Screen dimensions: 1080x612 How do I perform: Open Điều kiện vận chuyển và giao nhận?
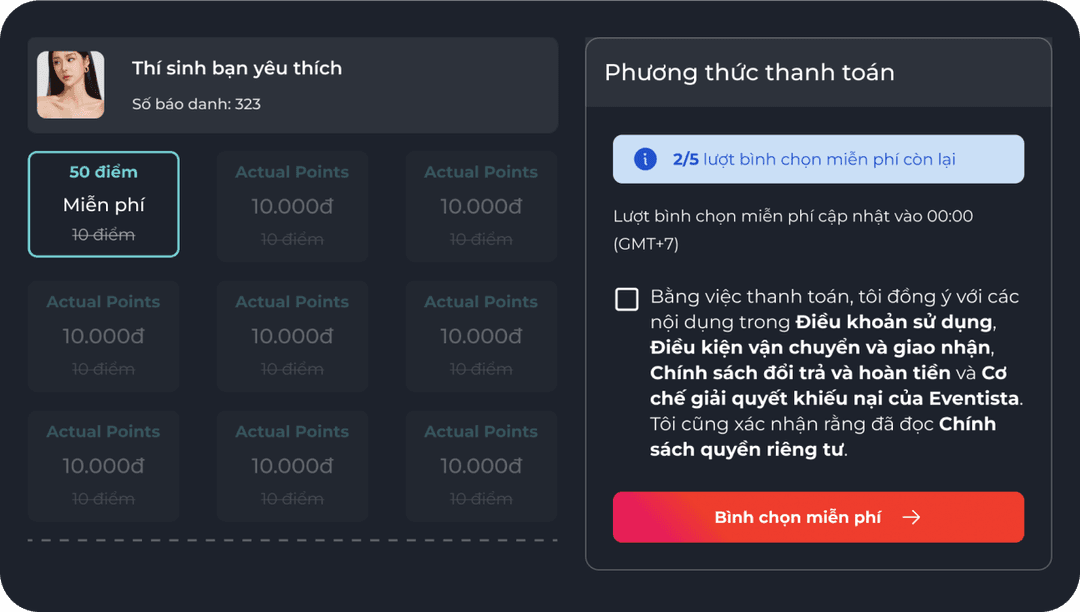(819, 347)
